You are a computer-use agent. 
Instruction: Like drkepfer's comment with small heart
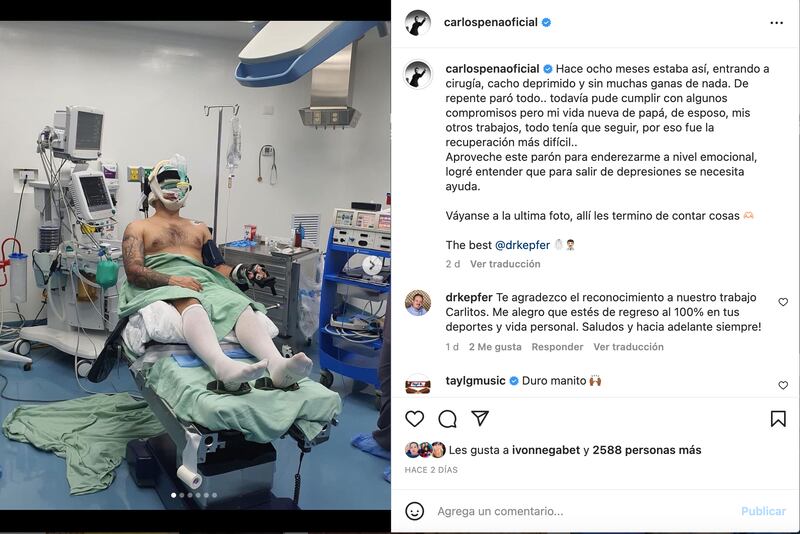point(783,302)
